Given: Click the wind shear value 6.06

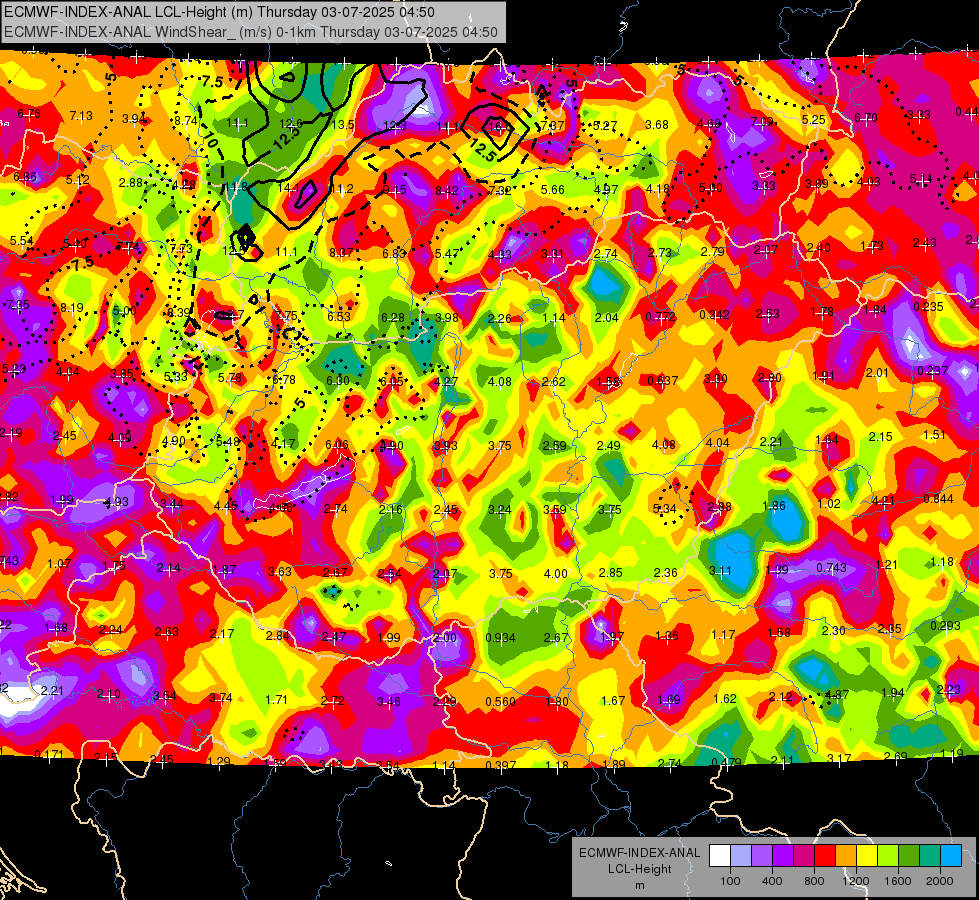Looking at the screenshot, I should coord(337,445).
